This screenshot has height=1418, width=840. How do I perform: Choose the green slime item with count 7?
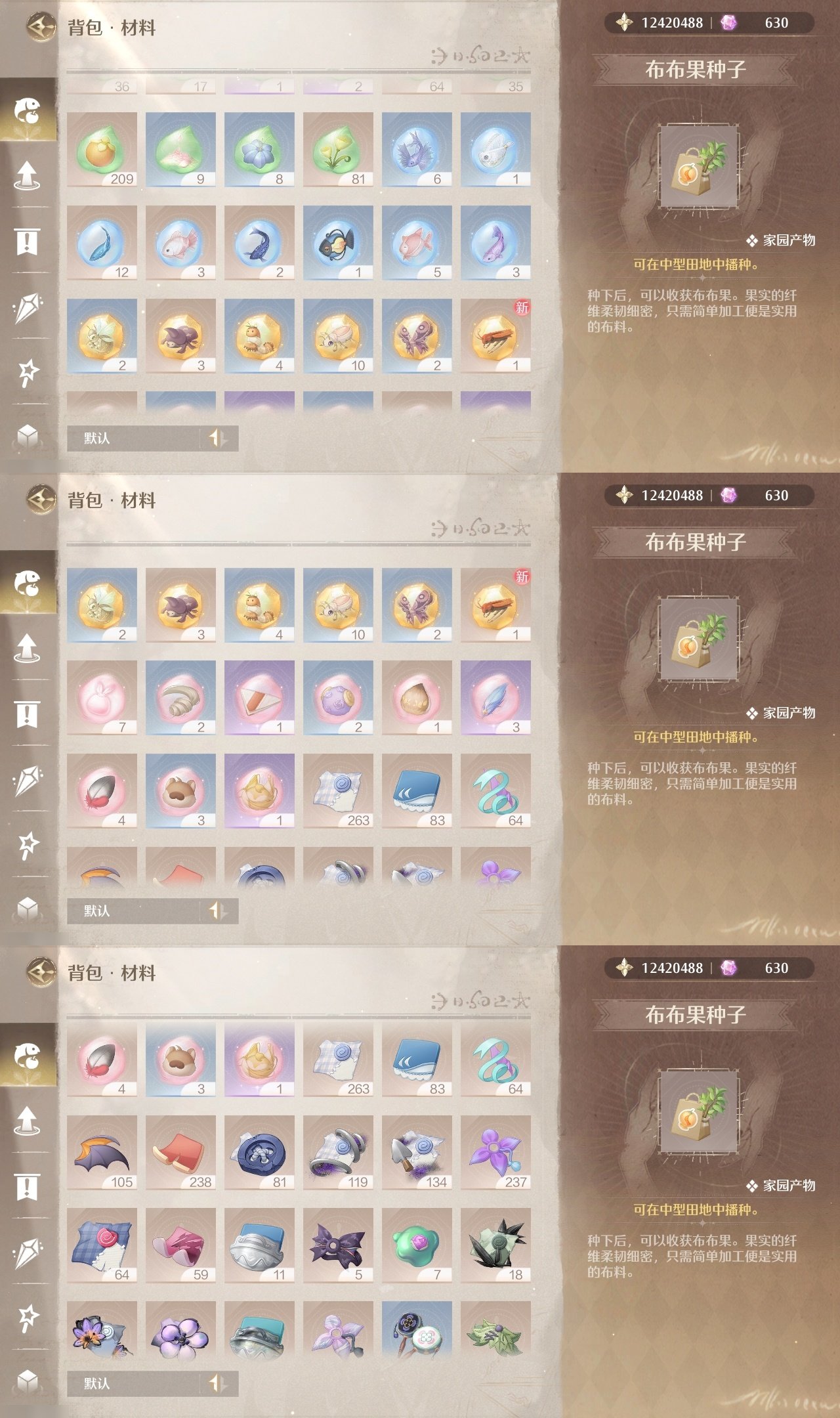coord(417,1245)
